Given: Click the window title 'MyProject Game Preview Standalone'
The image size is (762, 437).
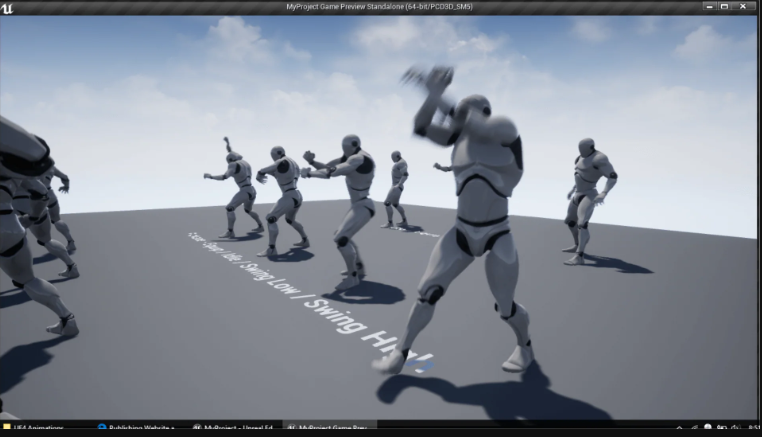Looking at the screenshot, I should click(x=380, y=7).
